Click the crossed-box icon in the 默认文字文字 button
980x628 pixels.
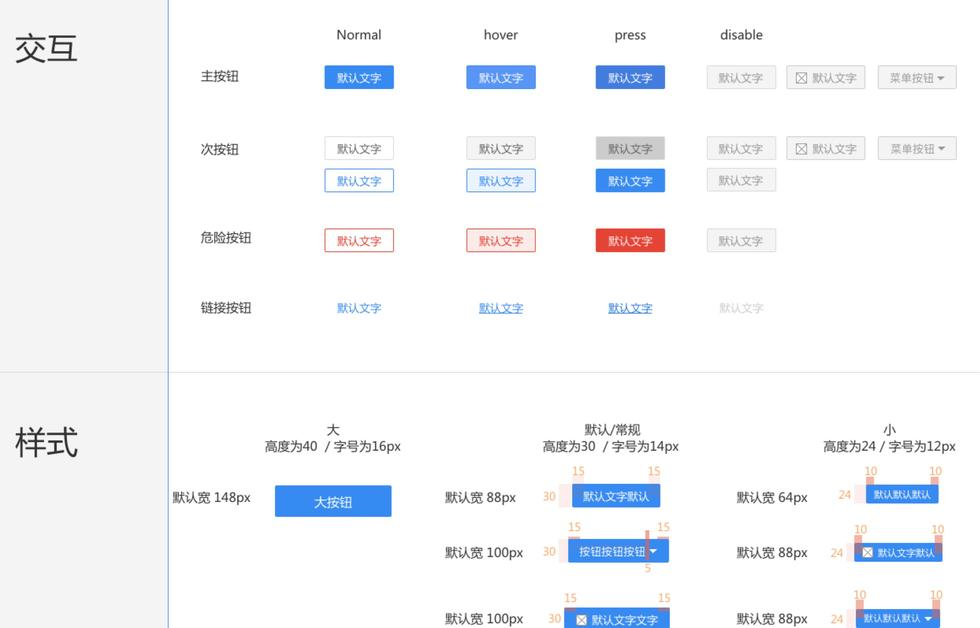point(581,620)
